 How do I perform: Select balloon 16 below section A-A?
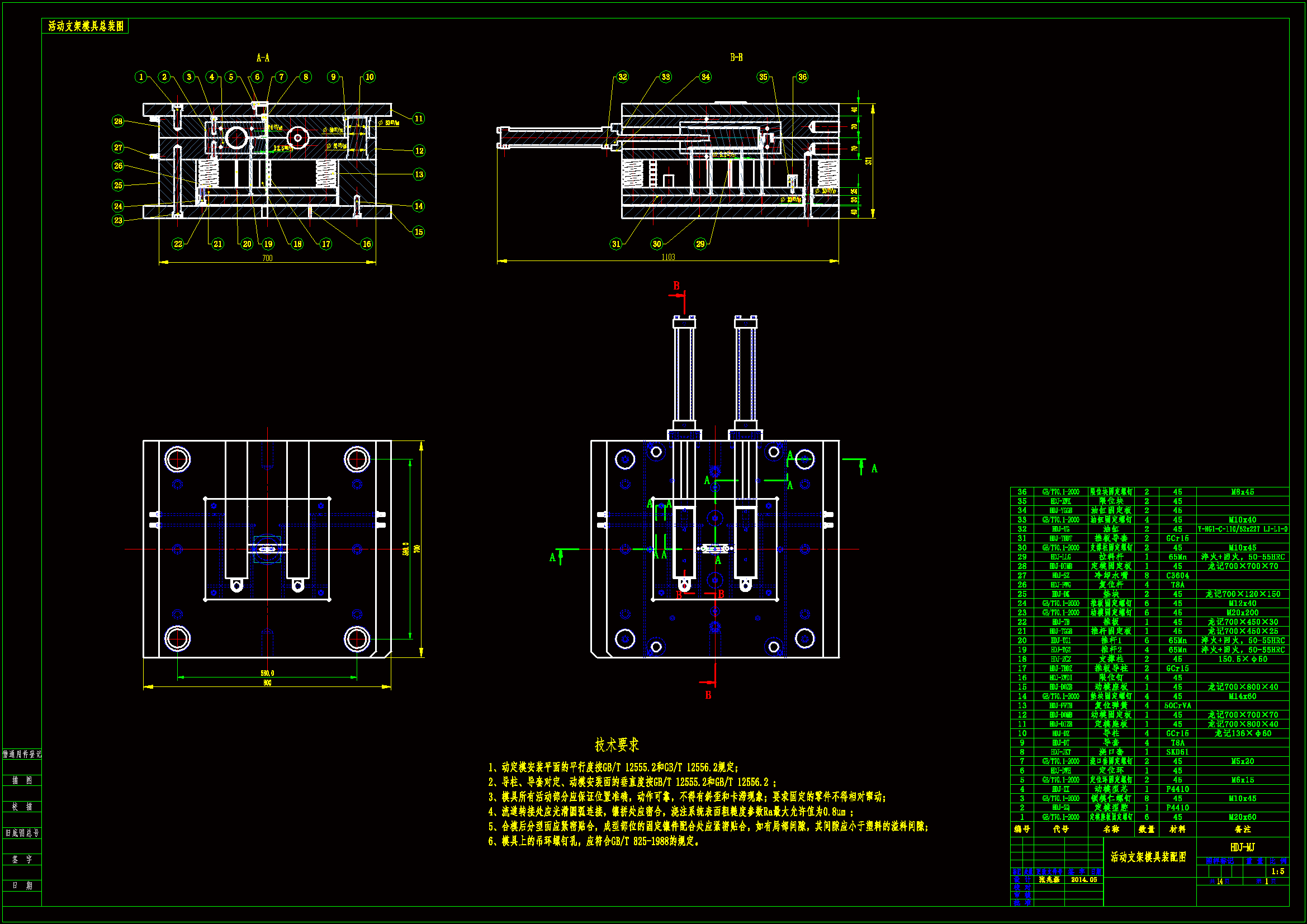coord(367,244)
